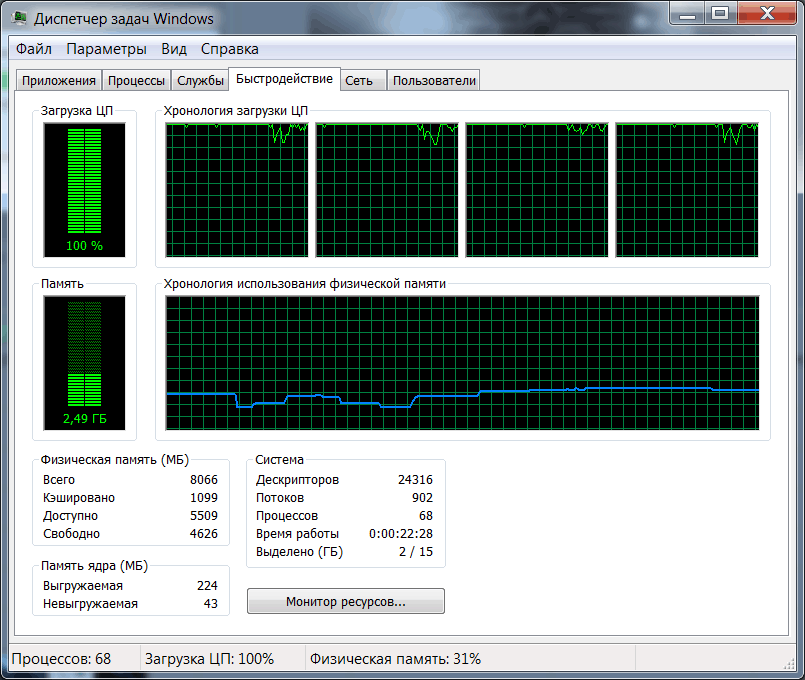Click the Память ядра (МБ) group label
Viewport: 805px width, 680px height.
[94, 566]
